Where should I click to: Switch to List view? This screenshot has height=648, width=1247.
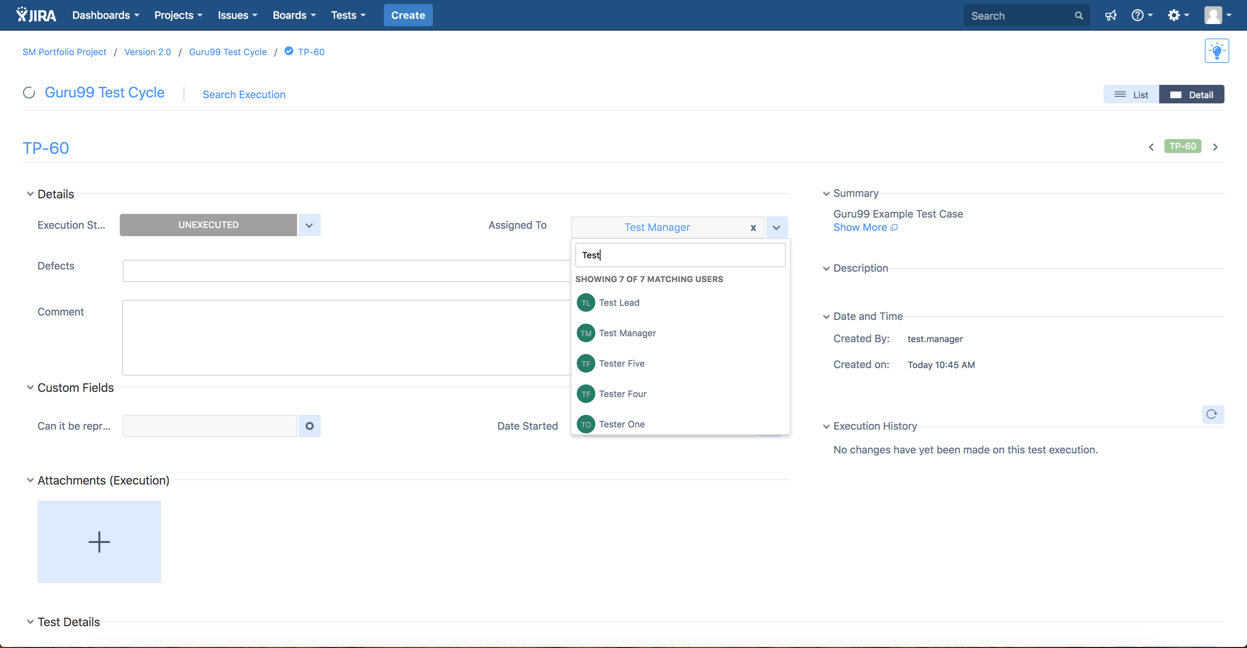1131,94
